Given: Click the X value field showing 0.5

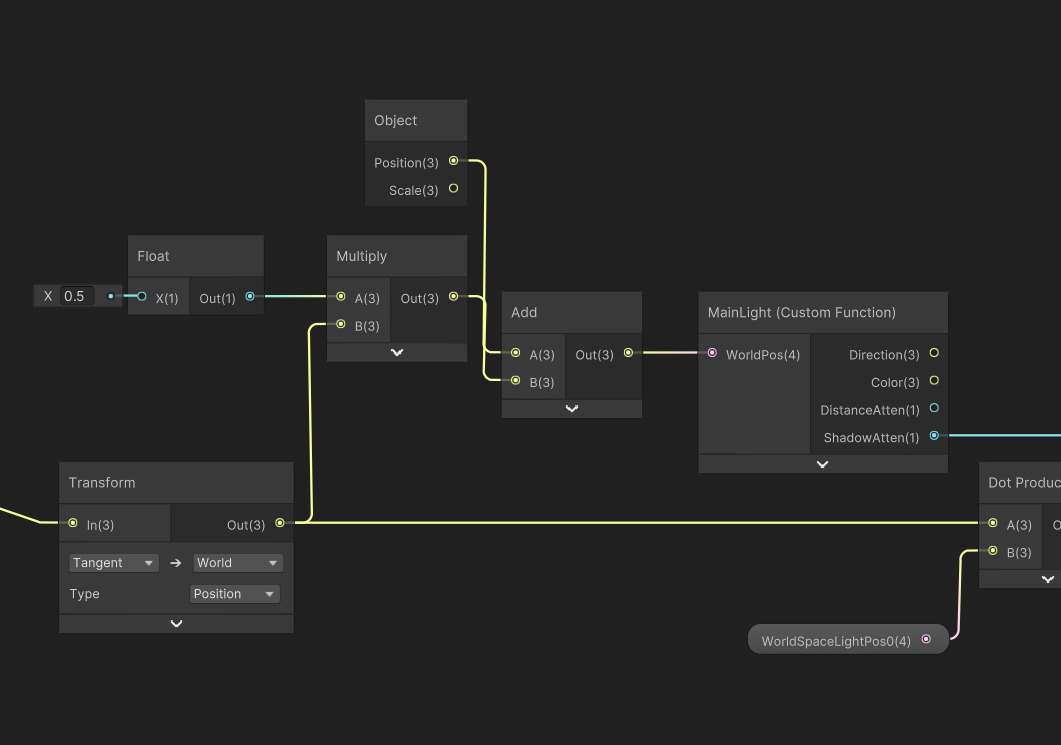Looking at the screenshot, I should click(x=77, y=295).
